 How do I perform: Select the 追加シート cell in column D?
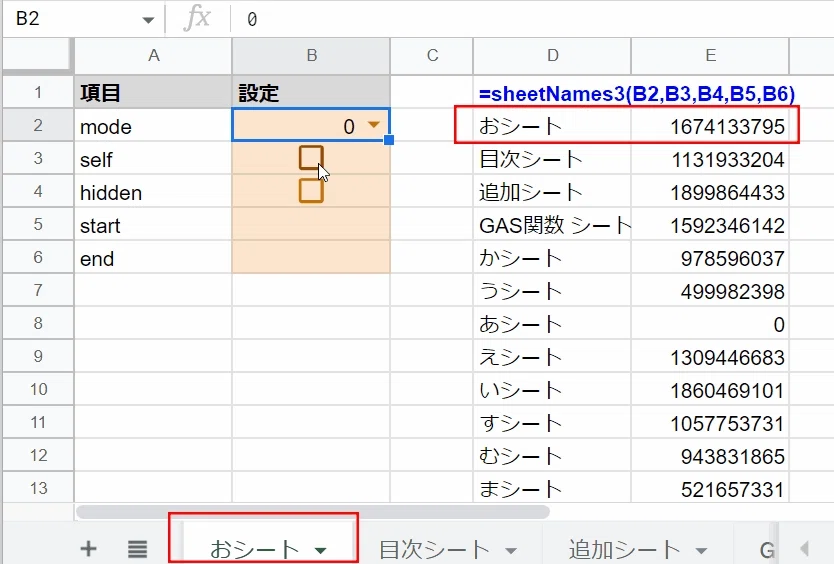click(x=552, y=192)
